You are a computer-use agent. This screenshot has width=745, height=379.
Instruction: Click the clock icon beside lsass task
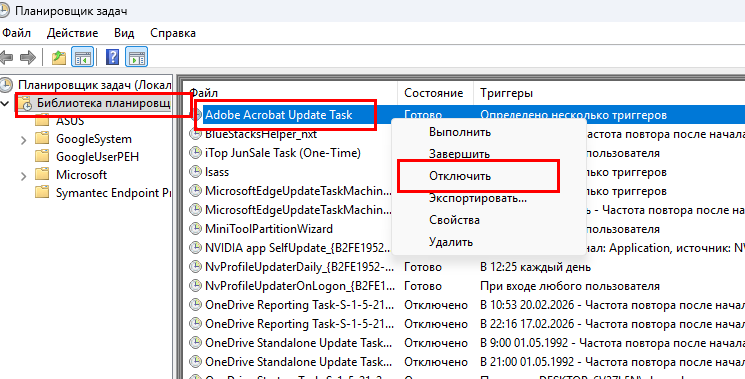tap(195, 171)
